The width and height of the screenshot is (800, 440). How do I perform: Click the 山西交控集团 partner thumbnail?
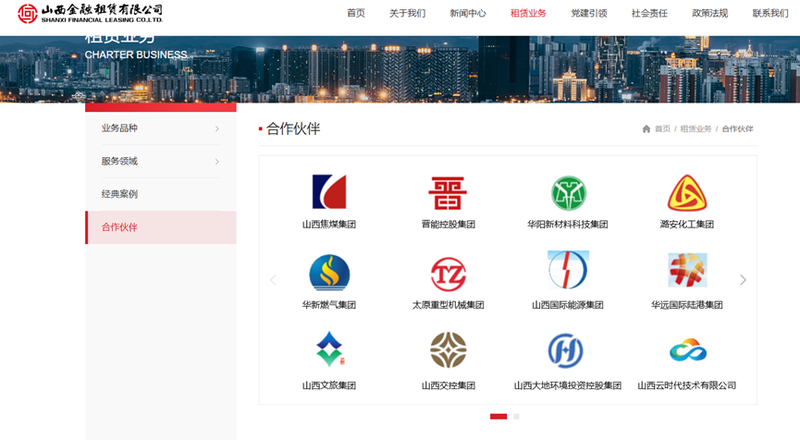(448, 350)
